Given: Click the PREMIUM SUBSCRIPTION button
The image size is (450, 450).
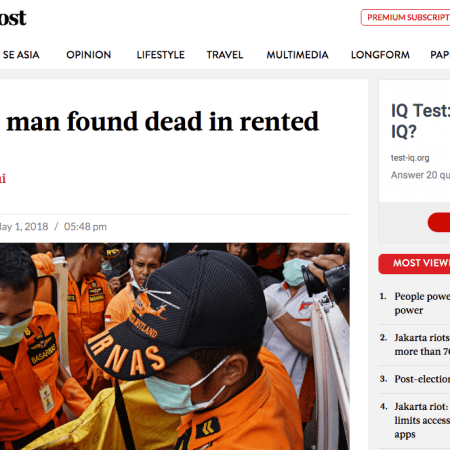Looking at the screenshot, I should coord(406,17).
